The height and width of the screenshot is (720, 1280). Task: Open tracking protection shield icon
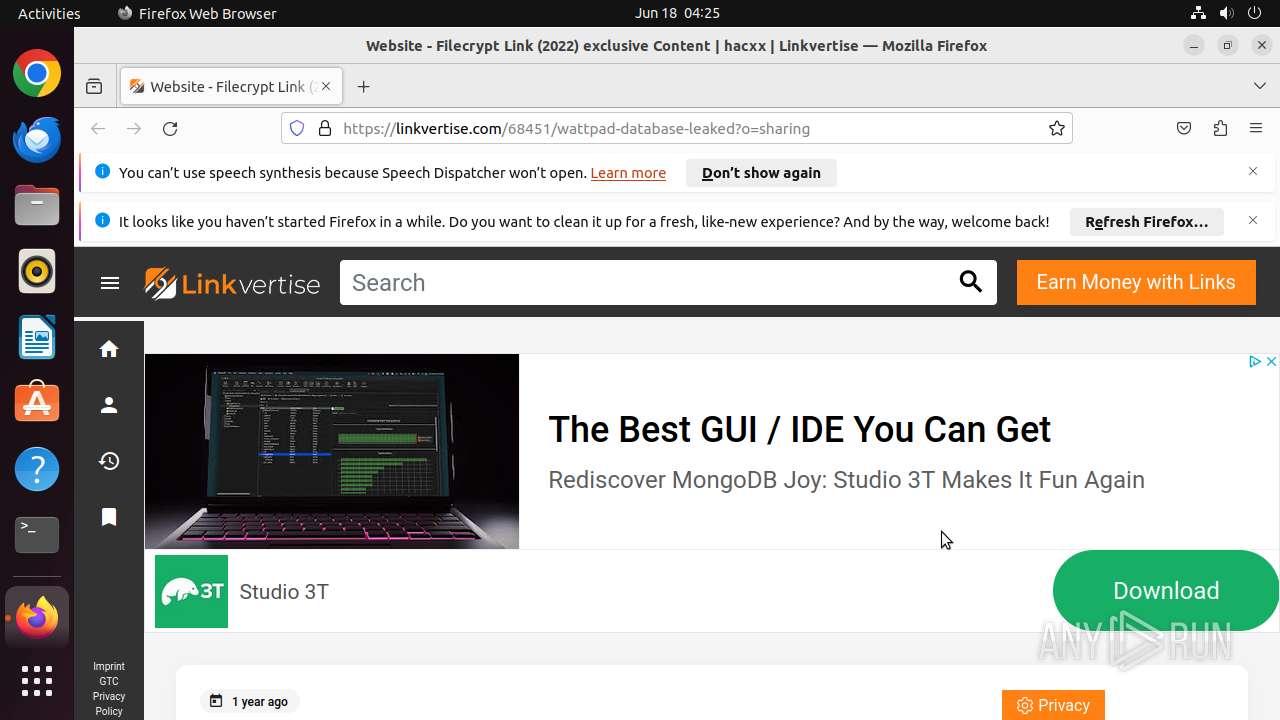tap(297, 128)
